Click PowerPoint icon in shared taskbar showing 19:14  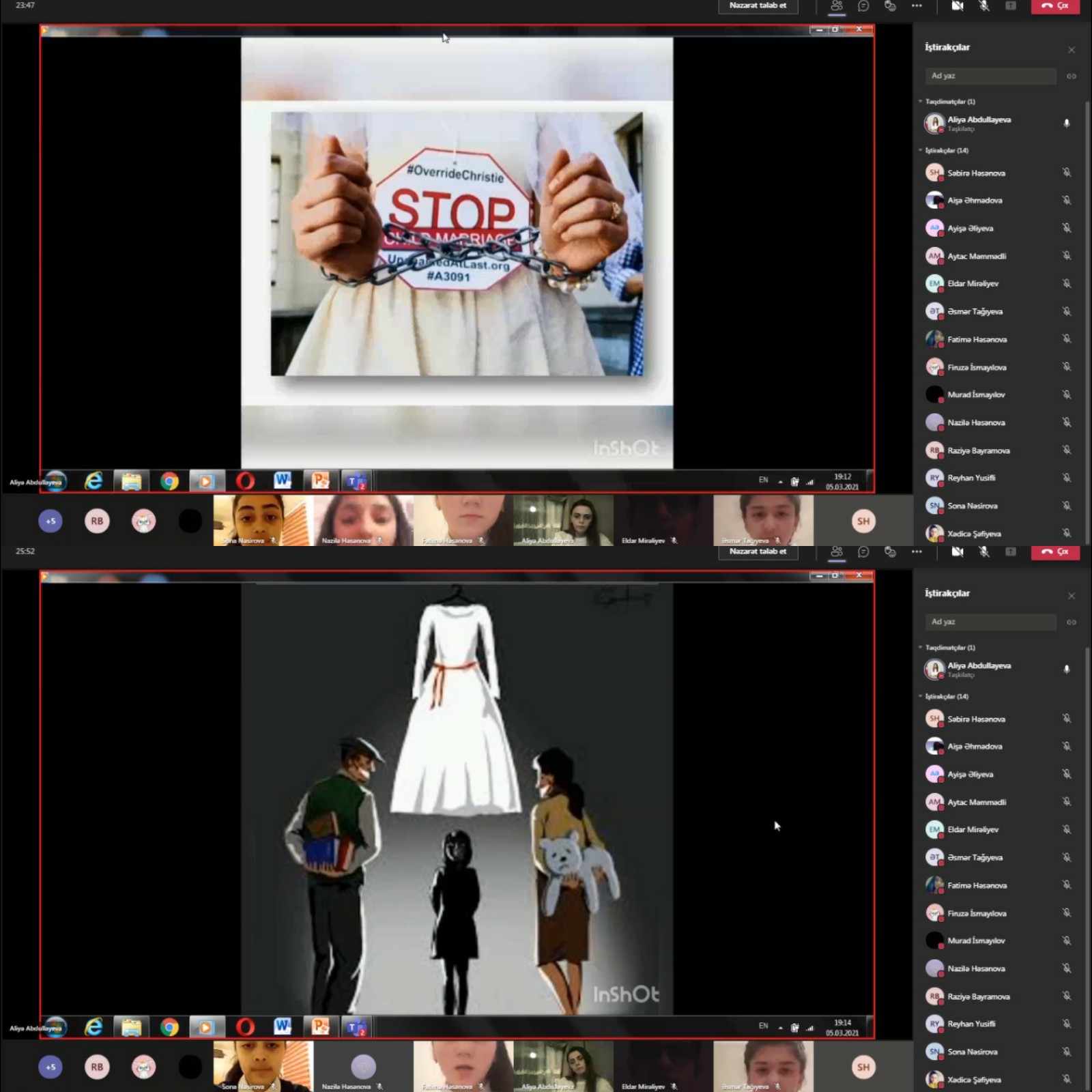point(320,1026)
